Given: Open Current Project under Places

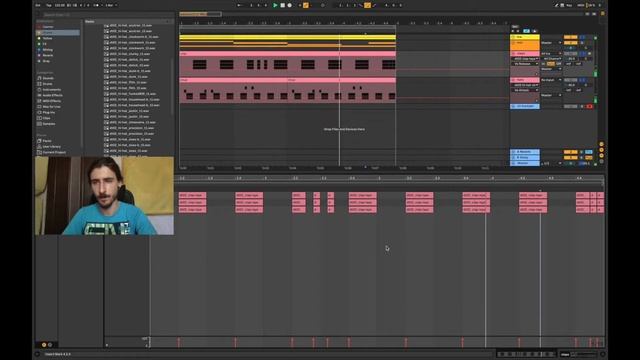Looking at the screenshot, I should click(54, 152).
